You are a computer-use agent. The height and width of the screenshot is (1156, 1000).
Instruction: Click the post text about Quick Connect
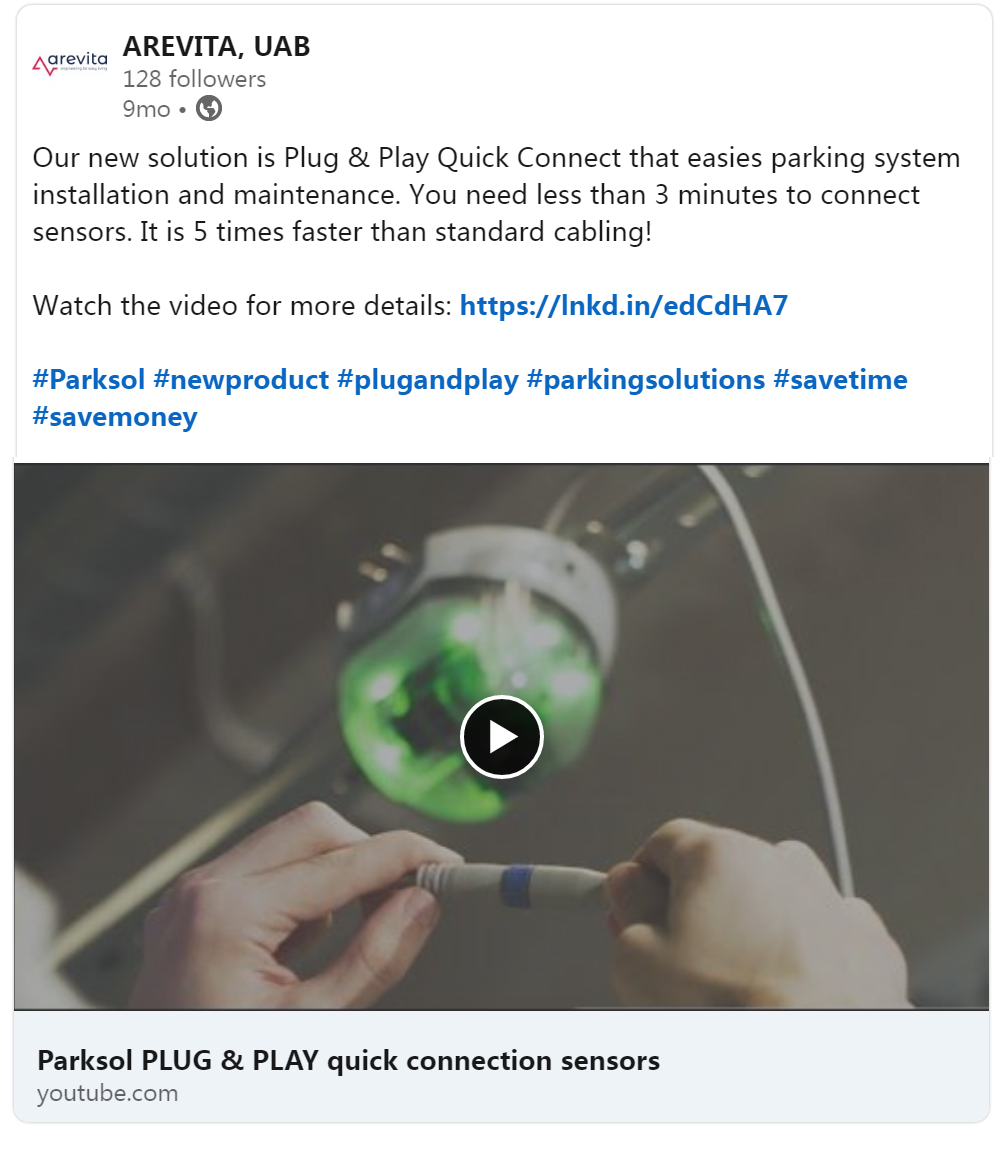(496, 195)
